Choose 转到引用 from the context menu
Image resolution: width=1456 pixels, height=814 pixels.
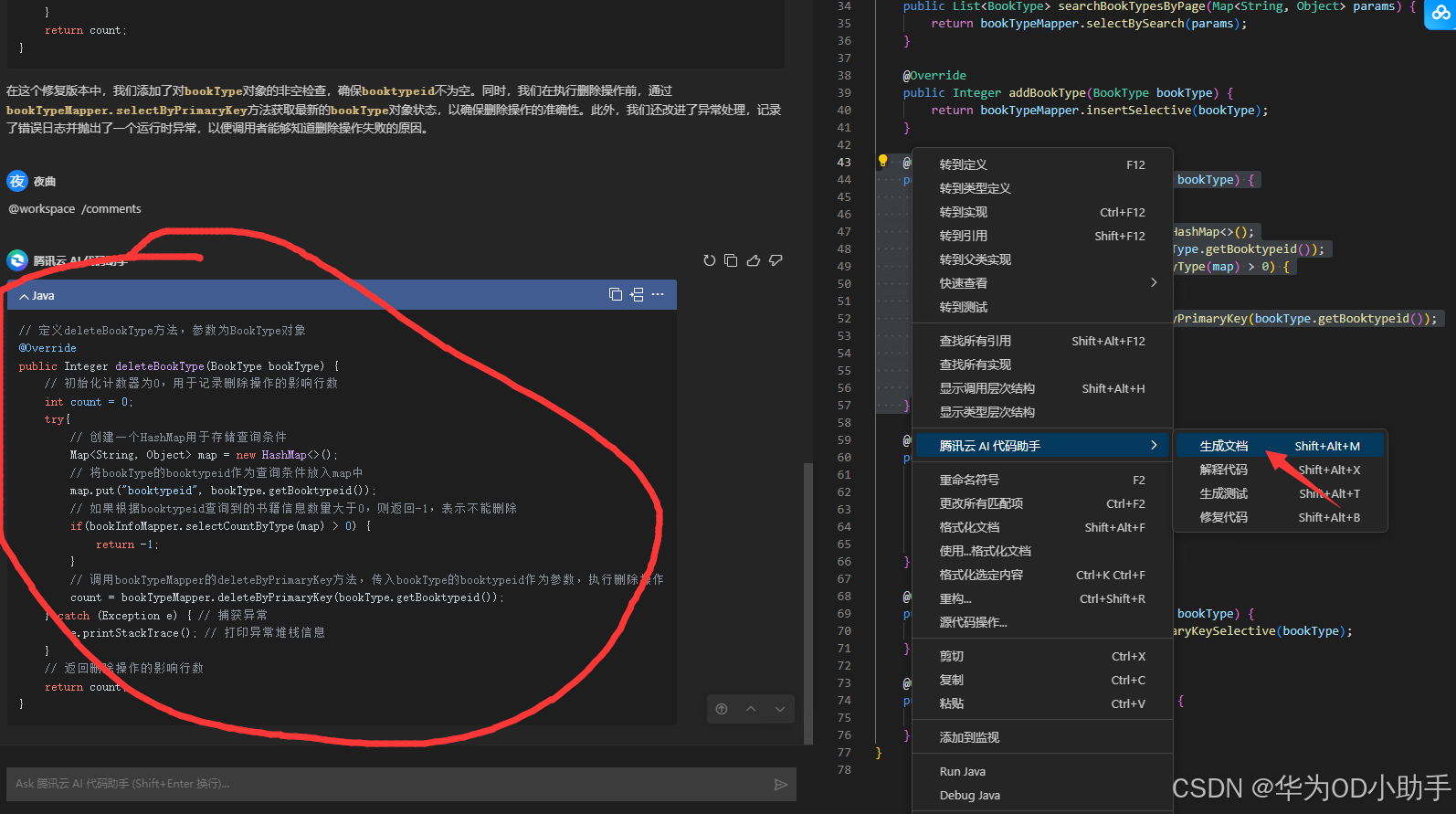point(1042,236)
